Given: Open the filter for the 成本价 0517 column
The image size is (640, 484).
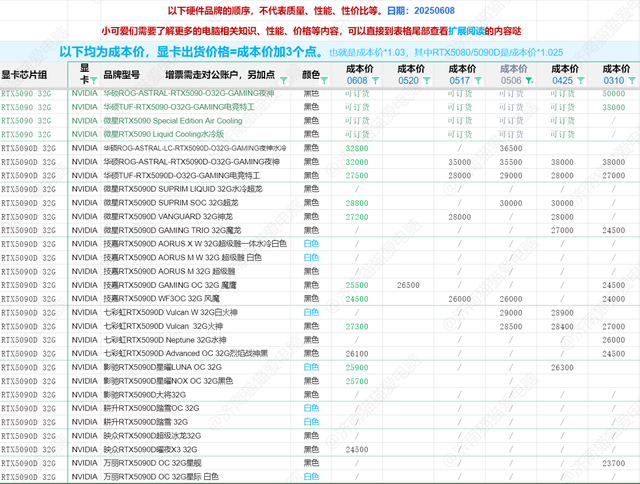Looking at the screenshot, I should point(478,80).
